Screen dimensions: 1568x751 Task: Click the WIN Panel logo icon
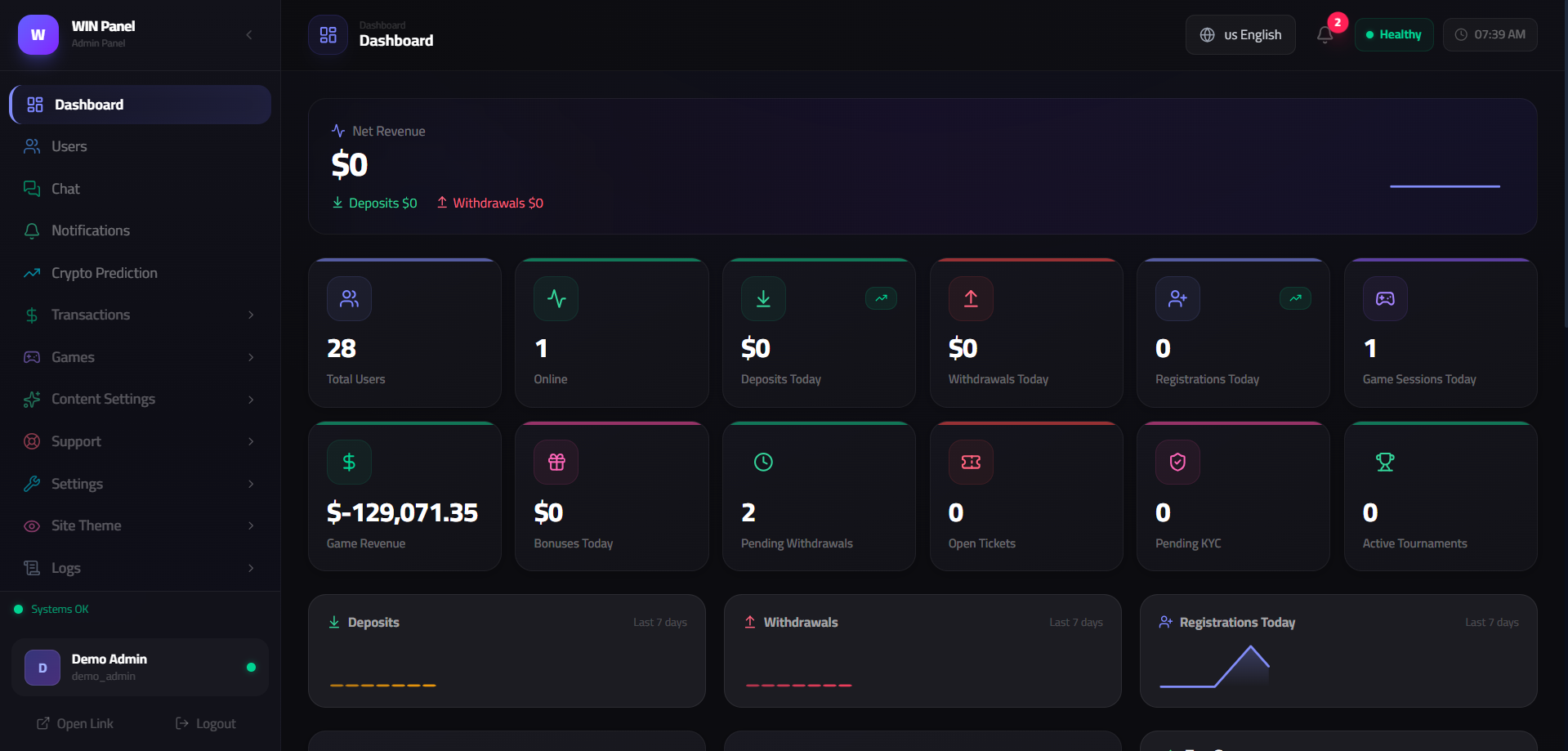[x=38, y=34]
